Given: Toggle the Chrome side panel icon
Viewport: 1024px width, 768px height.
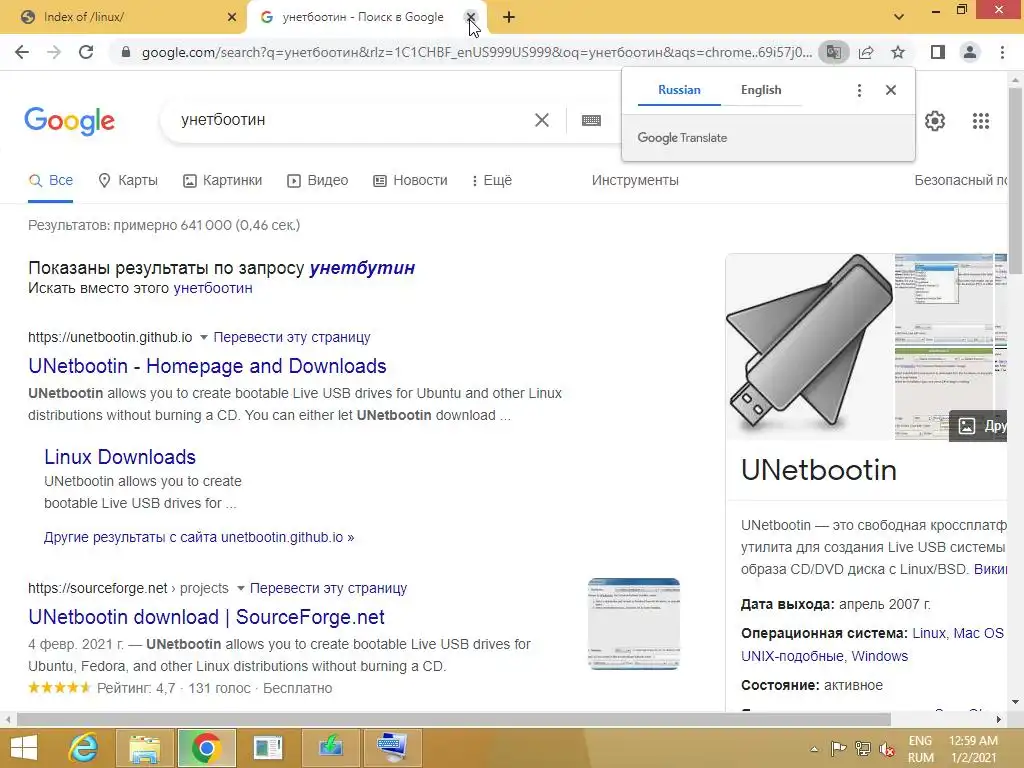Looking at the screenshot, I should click(x=938, y=52).
